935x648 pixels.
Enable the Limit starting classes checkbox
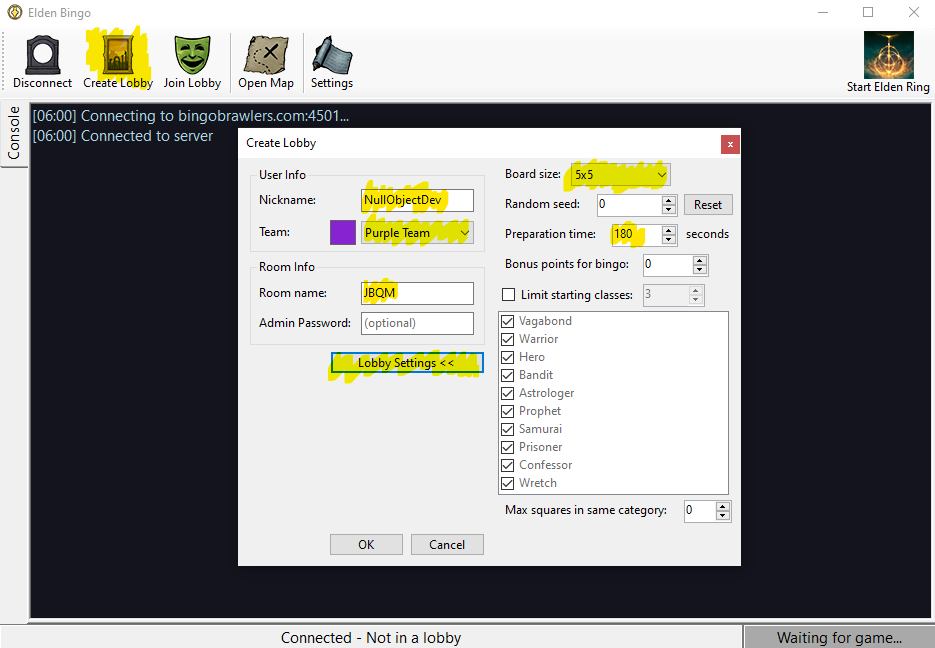click(509, 295)
